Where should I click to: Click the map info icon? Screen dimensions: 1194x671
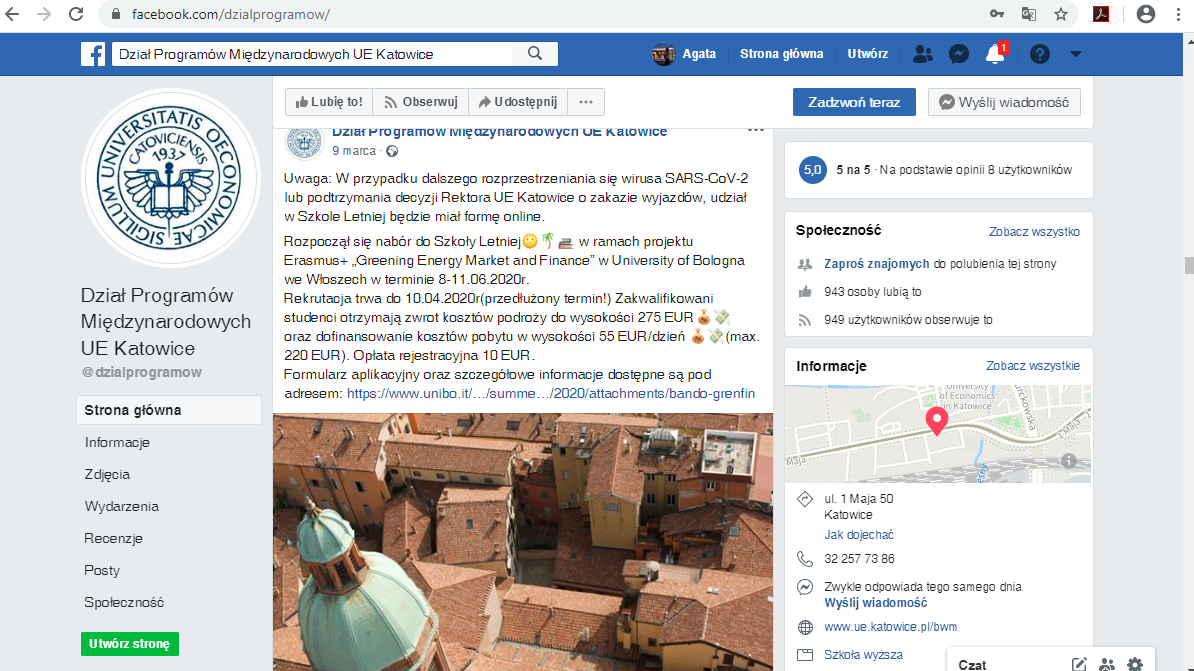coord(1068,461)
